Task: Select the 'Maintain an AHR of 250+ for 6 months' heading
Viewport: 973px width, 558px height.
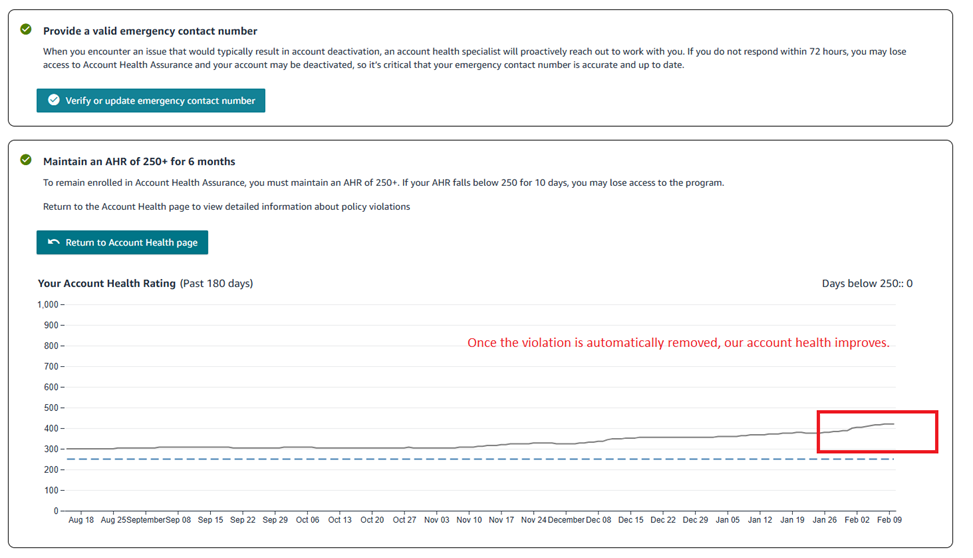Action: coord(139,161)
